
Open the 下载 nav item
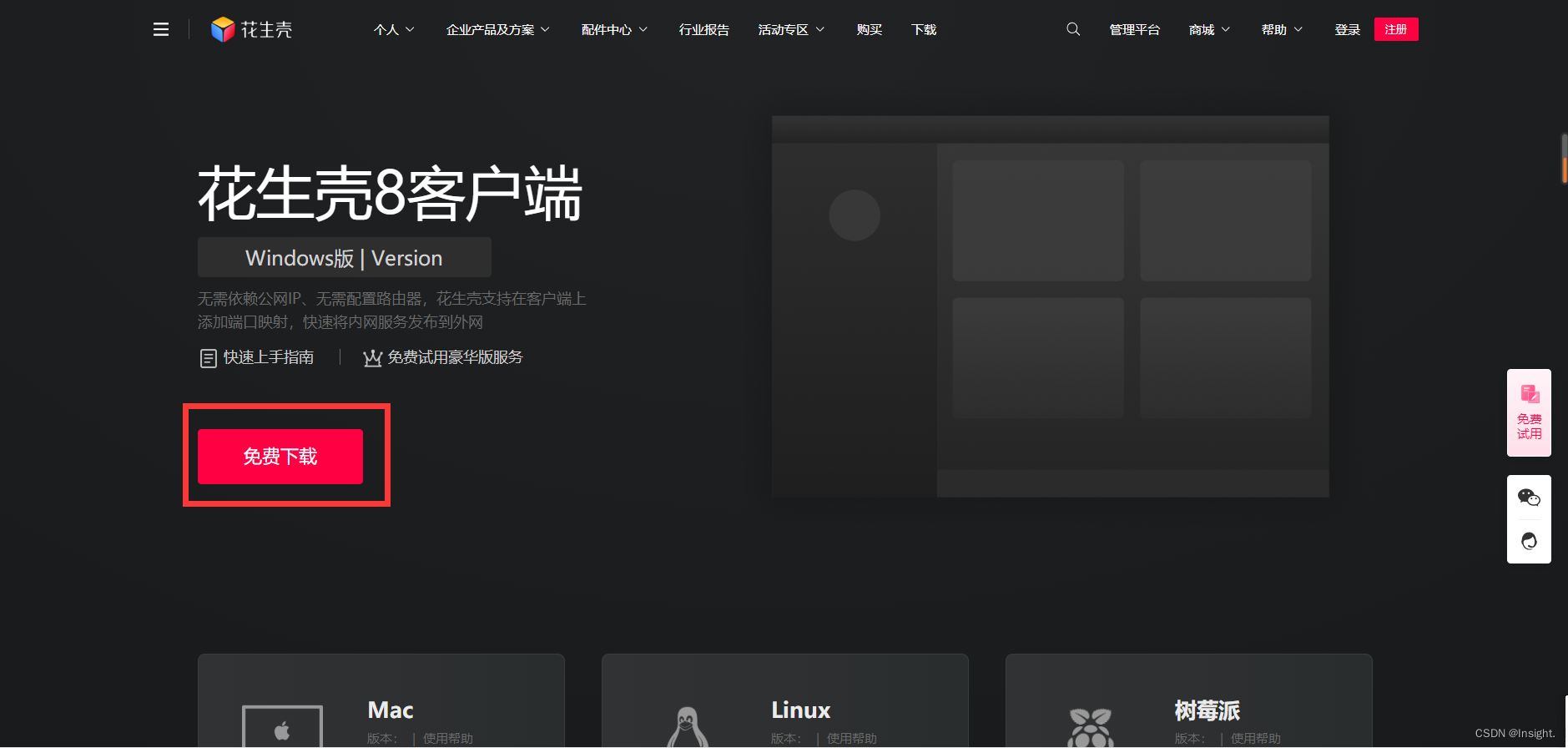(x=924, y=30)
